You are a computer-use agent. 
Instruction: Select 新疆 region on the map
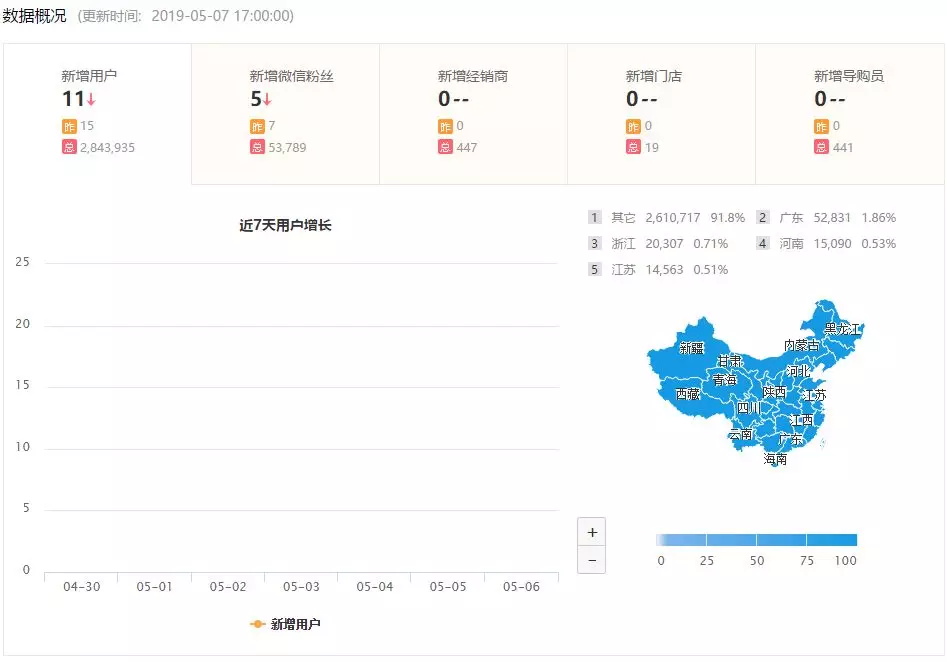pyautogui.click(x=692, y=348)
